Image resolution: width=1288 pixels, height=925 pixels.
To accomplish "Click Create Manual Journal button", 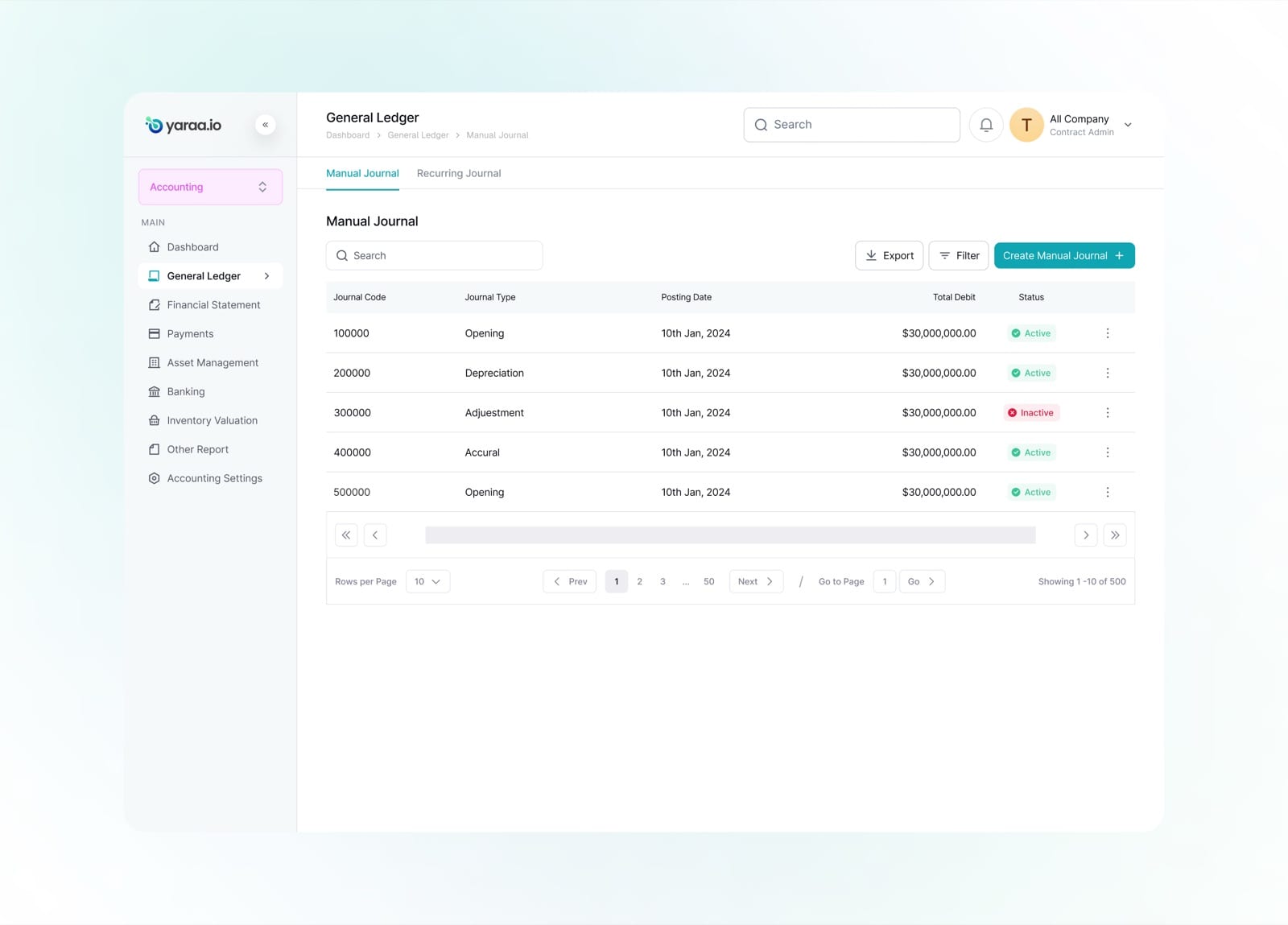I will pyautogui.click(x=1064, y=255).
